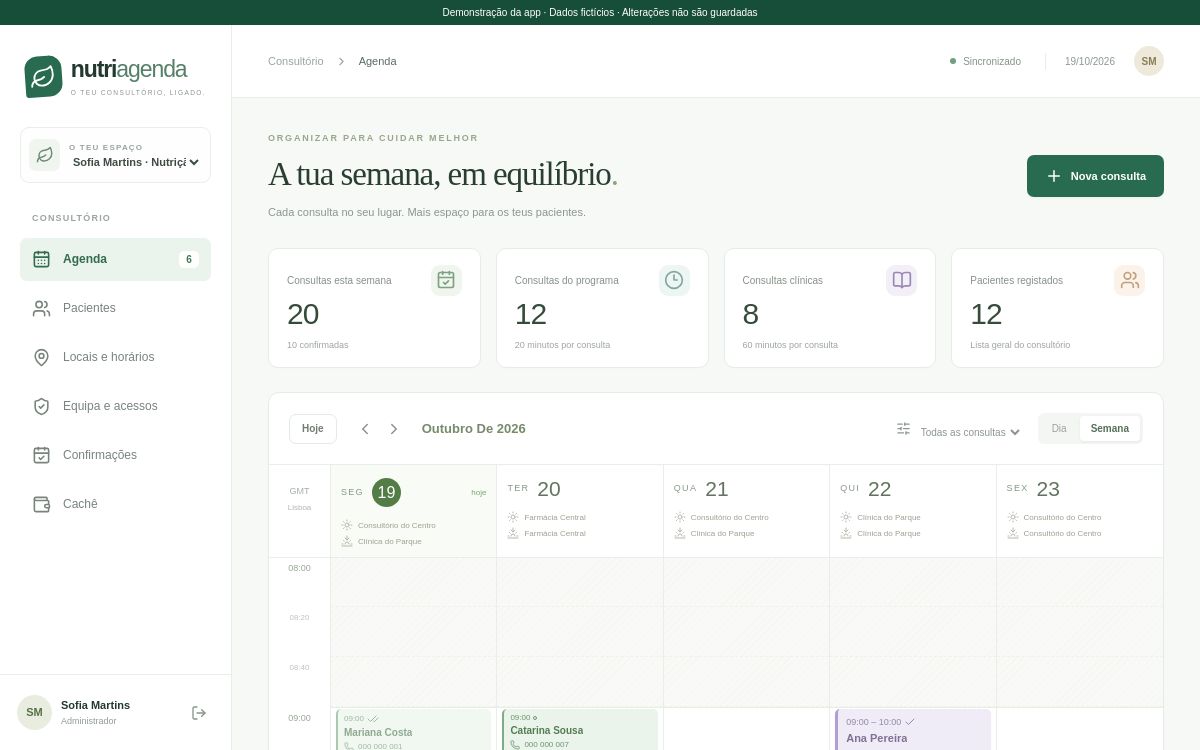Click Friday's morning sun icon for Consultório do Centro

pos(1013,517)
